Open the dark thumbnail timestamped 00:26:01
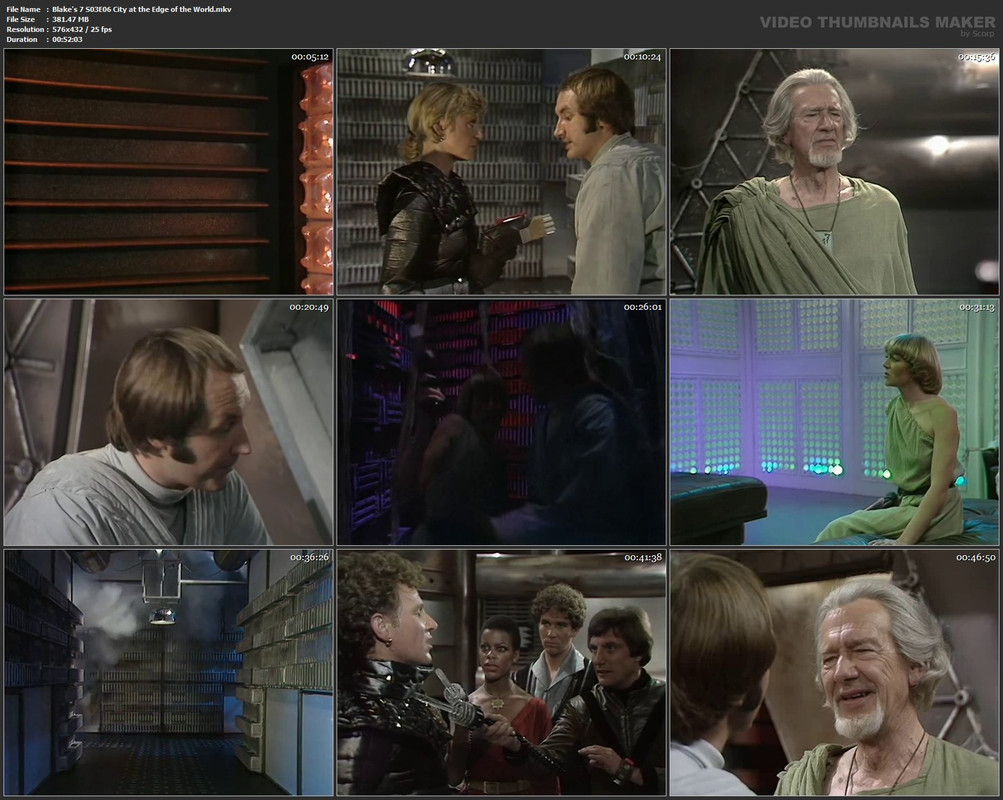 (x=502, y=422)
